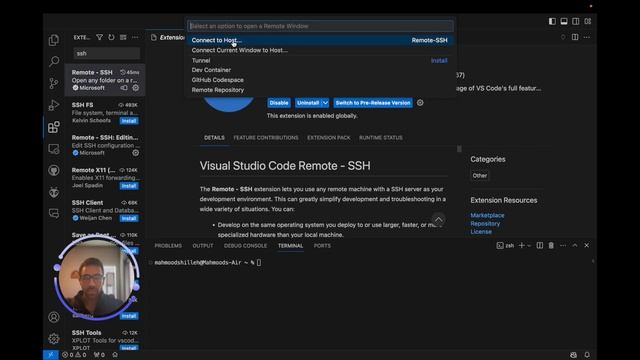Choose Remote Repository option

click(x=320, y=90)
